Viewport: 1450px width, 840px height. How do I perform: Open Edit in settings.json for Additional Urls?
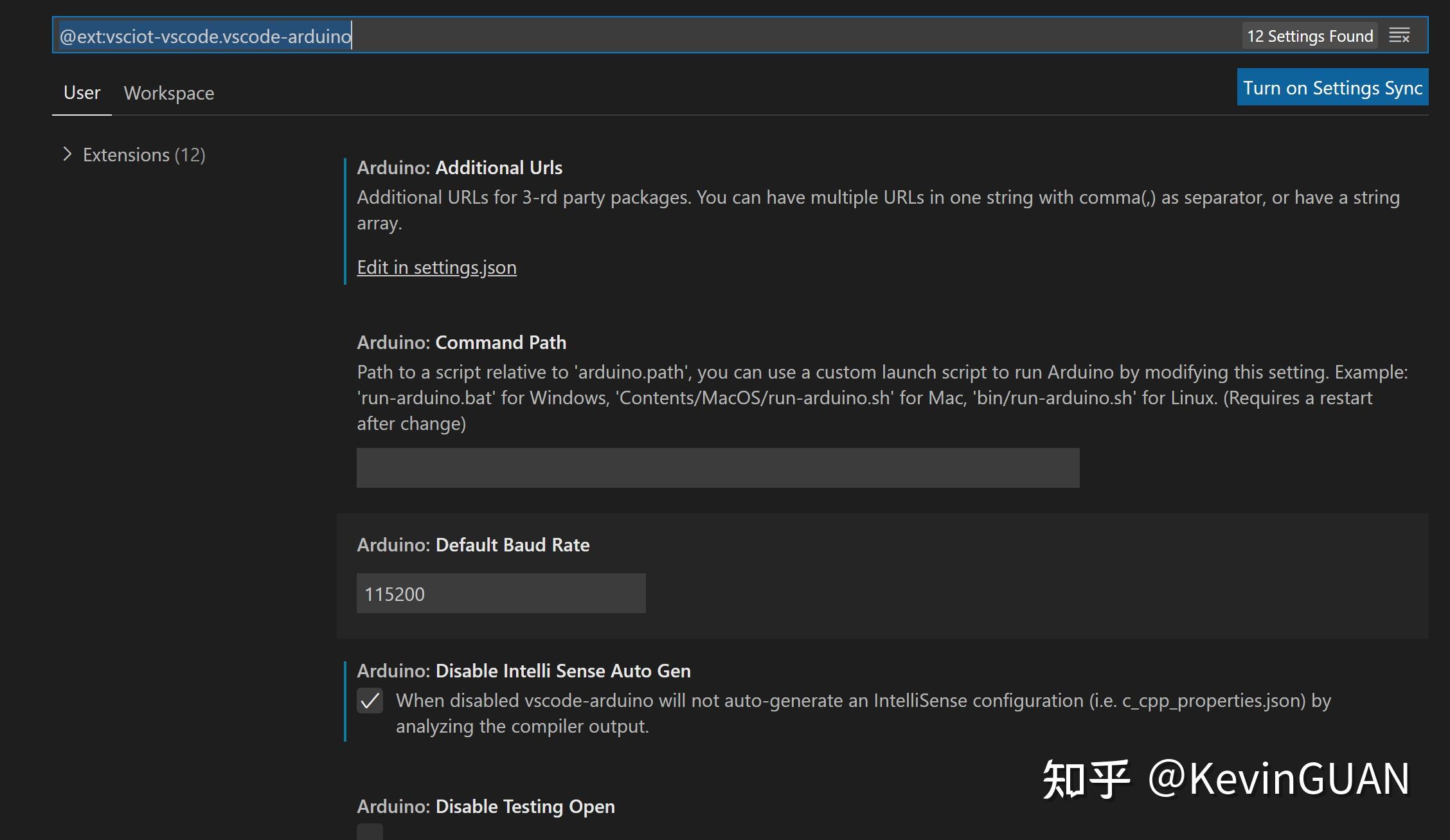tap(436, 267)
